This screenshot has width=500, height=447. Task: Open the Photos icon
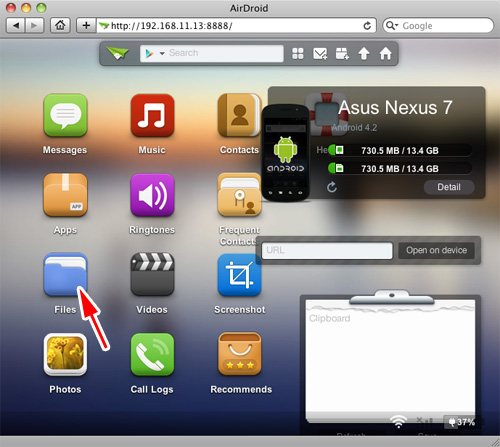click(x=65, y=354)
